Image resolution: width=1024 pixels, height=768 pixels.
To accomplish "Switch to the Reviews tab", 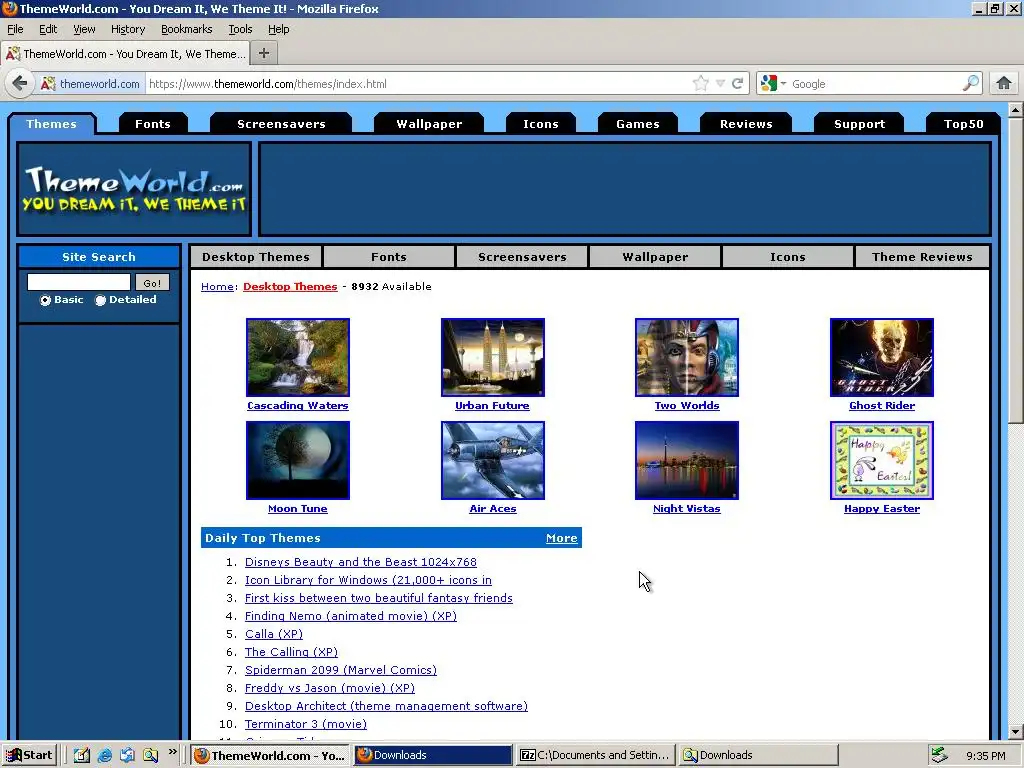I will (746, 124).
